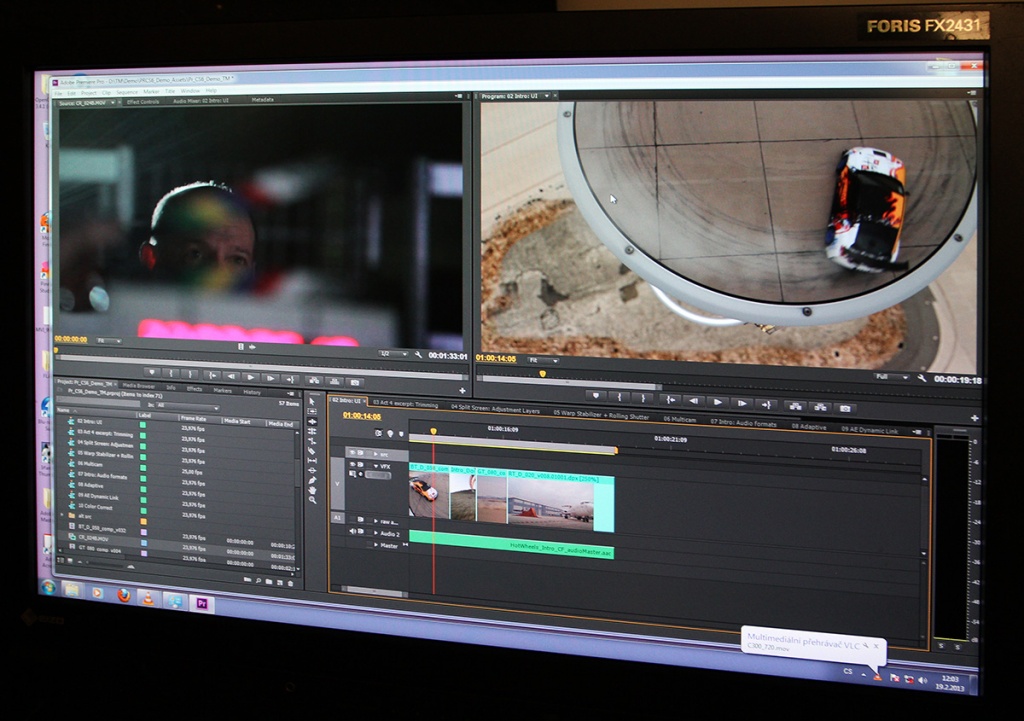Select the Track Select tool
1024x721 pixels.
point(312,411)
